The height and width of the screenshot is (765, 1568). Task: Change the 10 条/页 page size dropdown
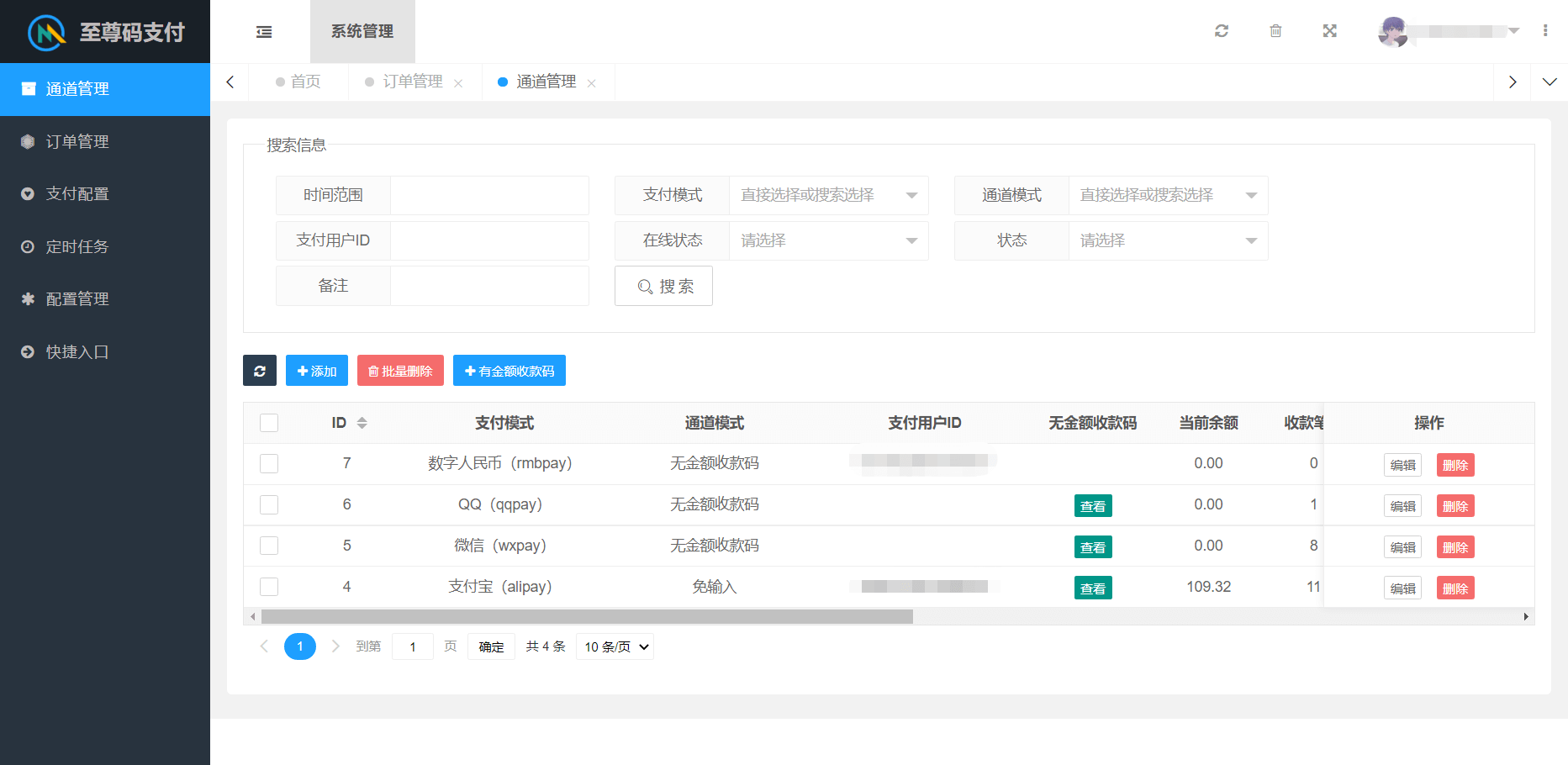click(615, 646)
